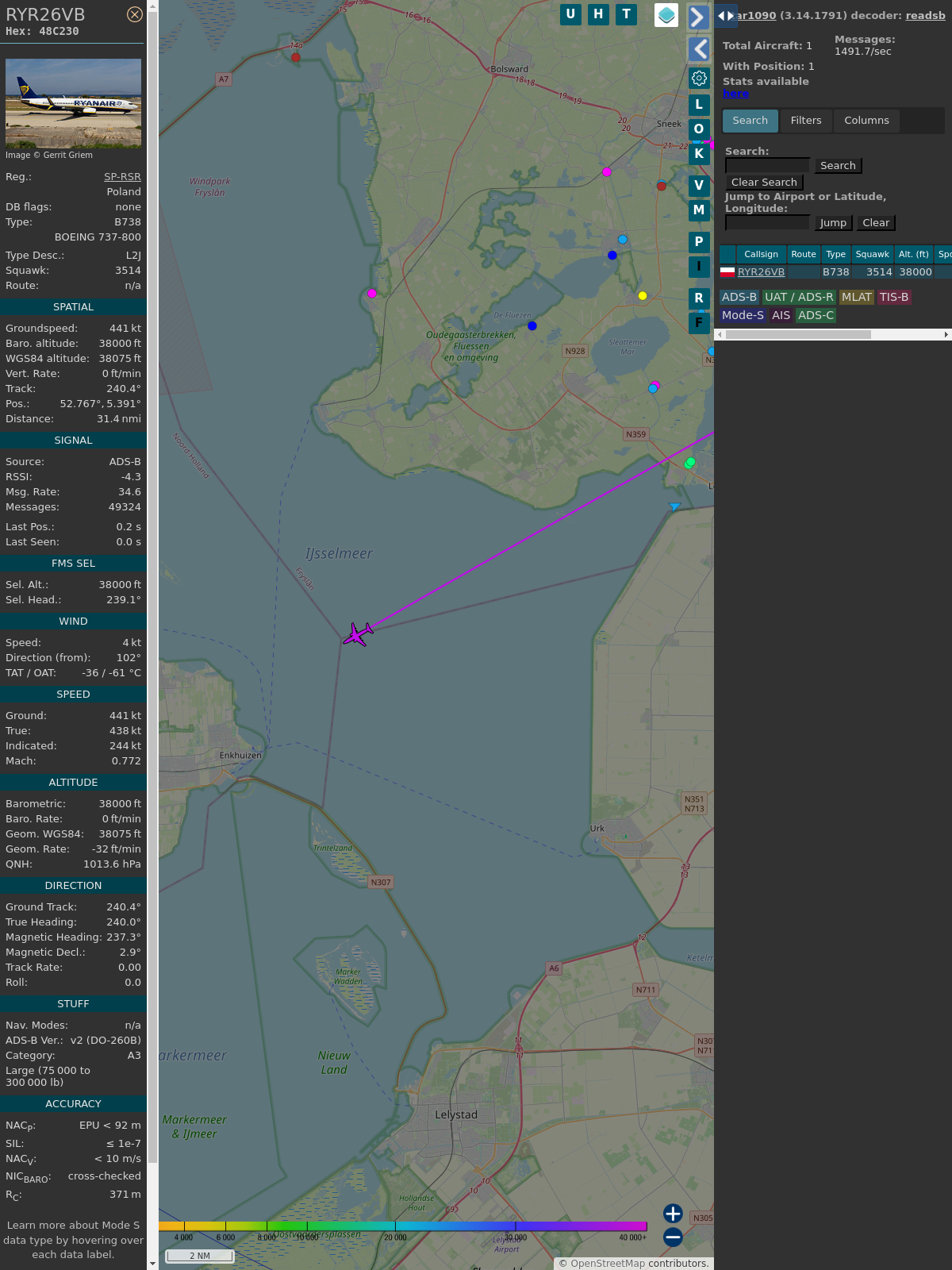
Task: Click the Mode-S legend label
Action: point(743,315)
